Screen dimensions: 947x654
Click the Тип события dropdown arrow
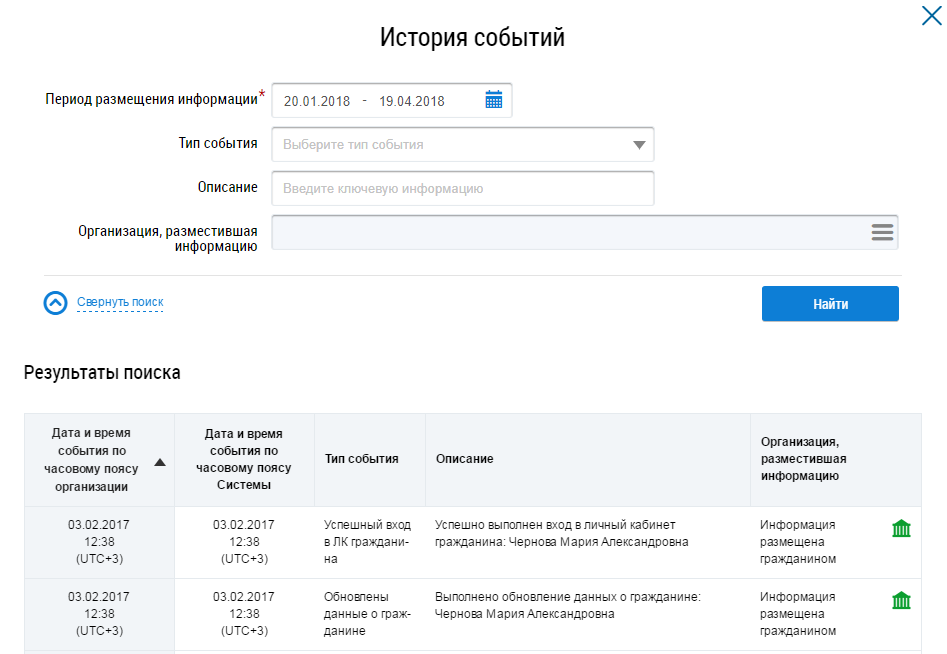click(640, 146)
